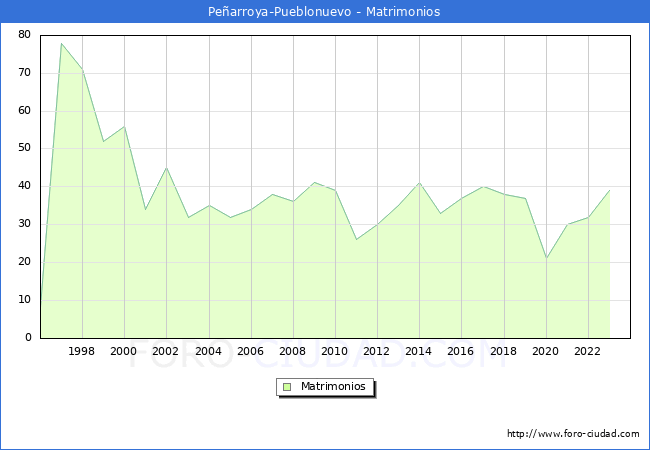Viewport: 650px width, 450px height.
Task: Click the Matrimonios legend label
Action: coord(333,386)
